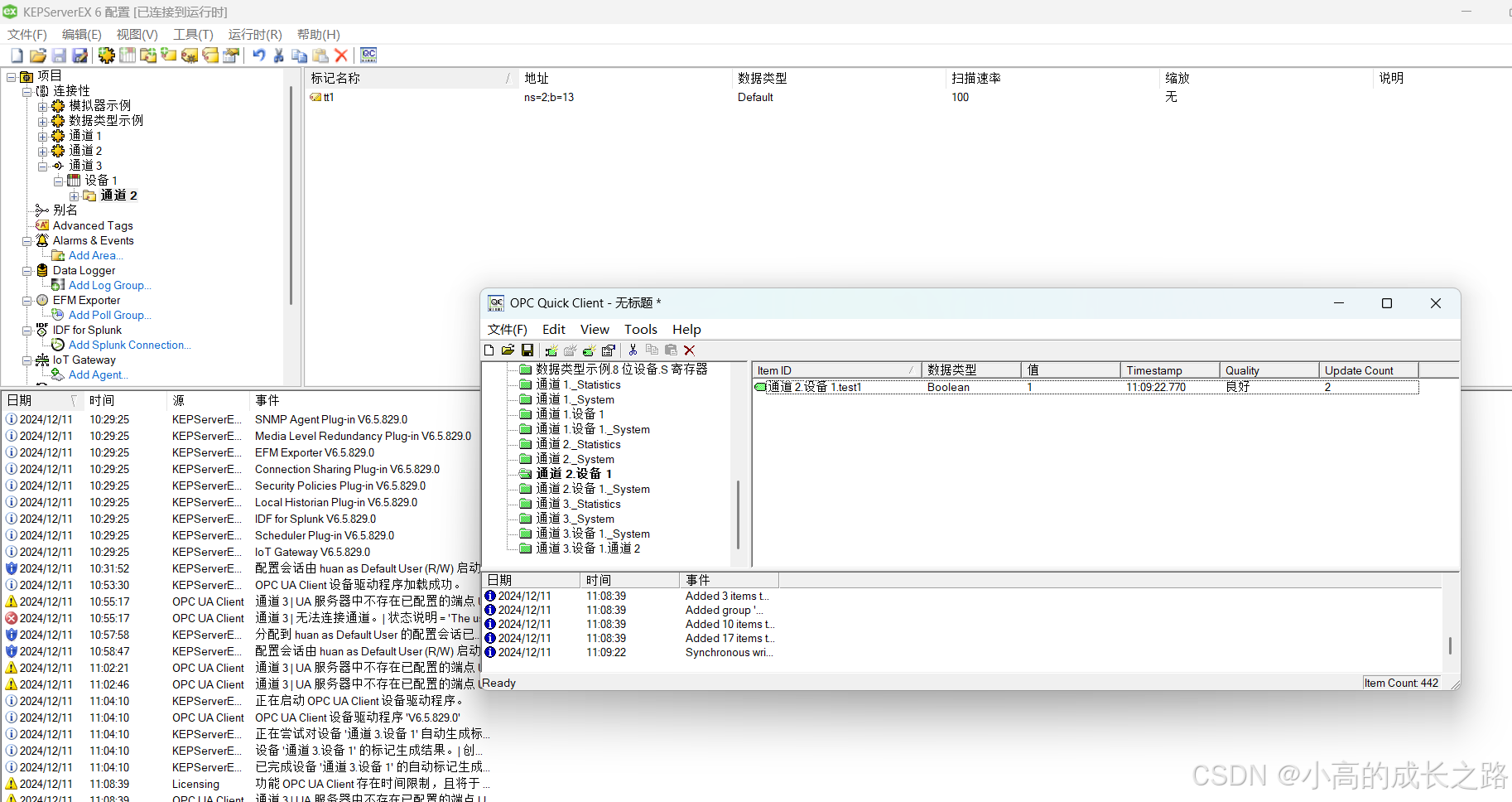The height and width of the screenshot is (802, 1512).
Task: Open Tools menu in OPC Quick Client
Action: click(640, 329)
